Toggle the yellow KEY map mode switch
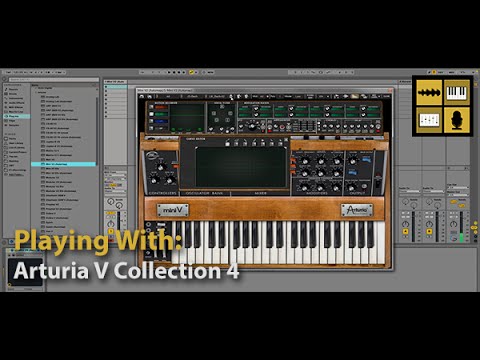 click(433, 72)
